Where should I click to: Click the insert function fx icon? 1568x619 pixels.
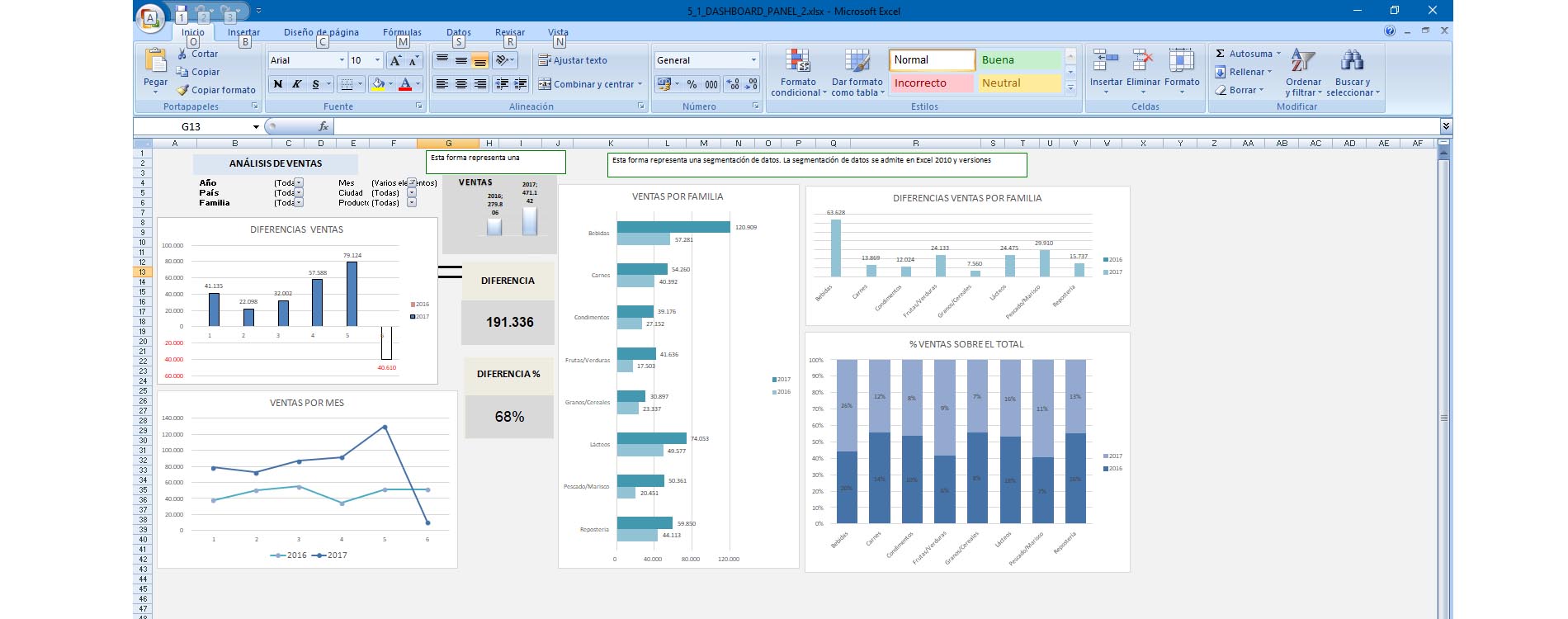324,126
